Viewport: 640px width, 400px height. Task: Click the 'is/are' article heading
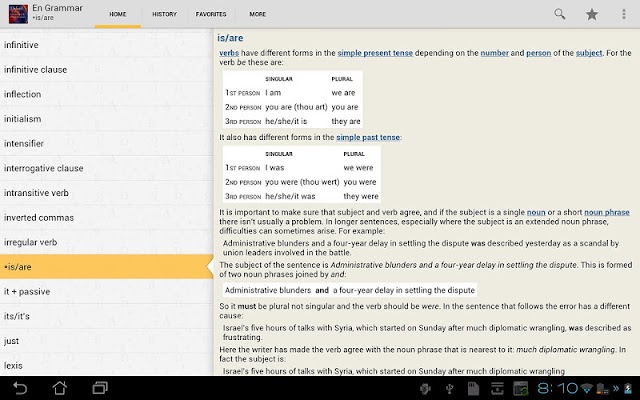pyautogui.click(x=230, y=38)
